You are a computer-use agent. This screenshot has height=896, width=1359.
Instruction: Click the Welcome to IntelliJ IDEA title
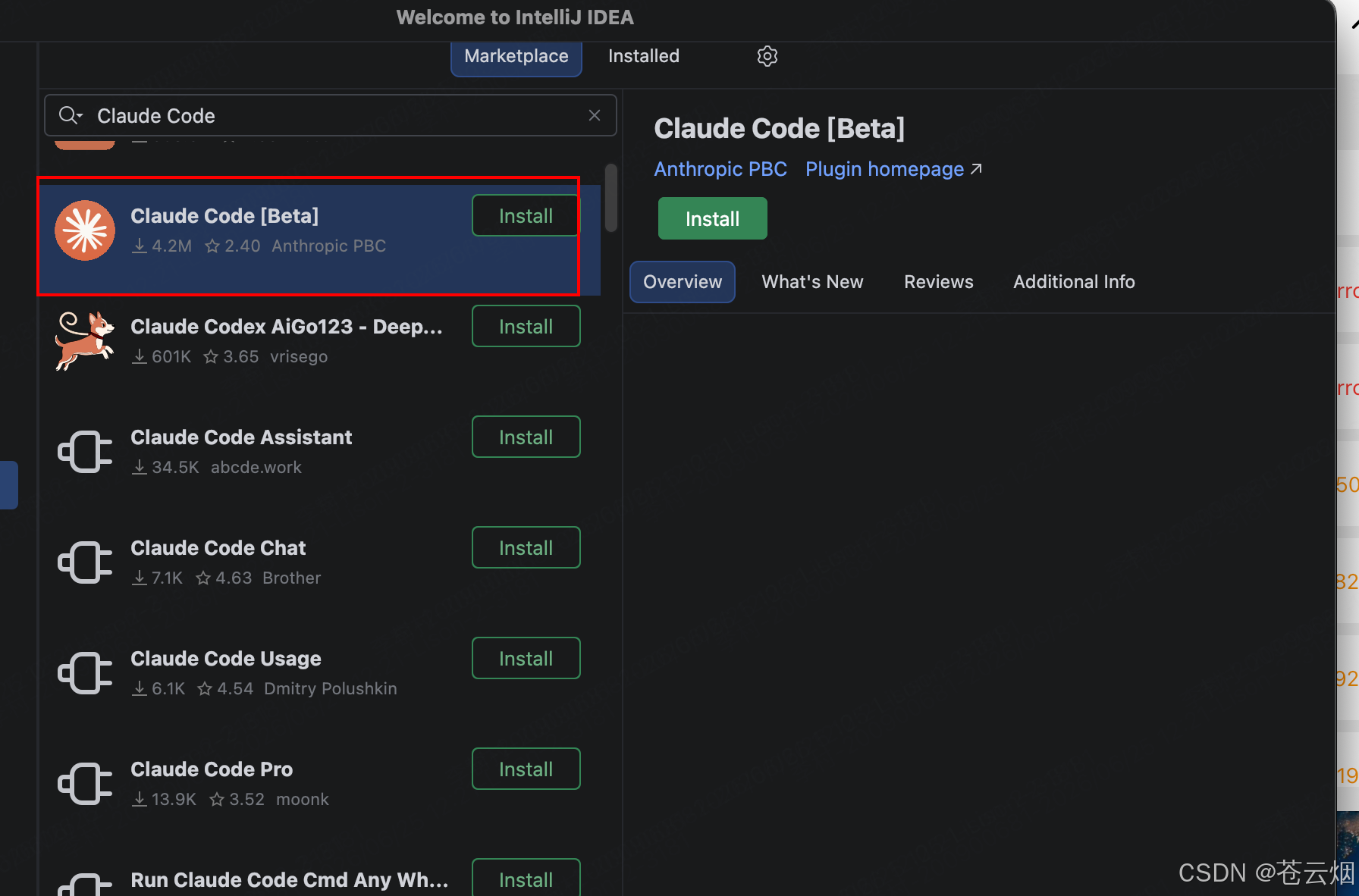[515, 17]
